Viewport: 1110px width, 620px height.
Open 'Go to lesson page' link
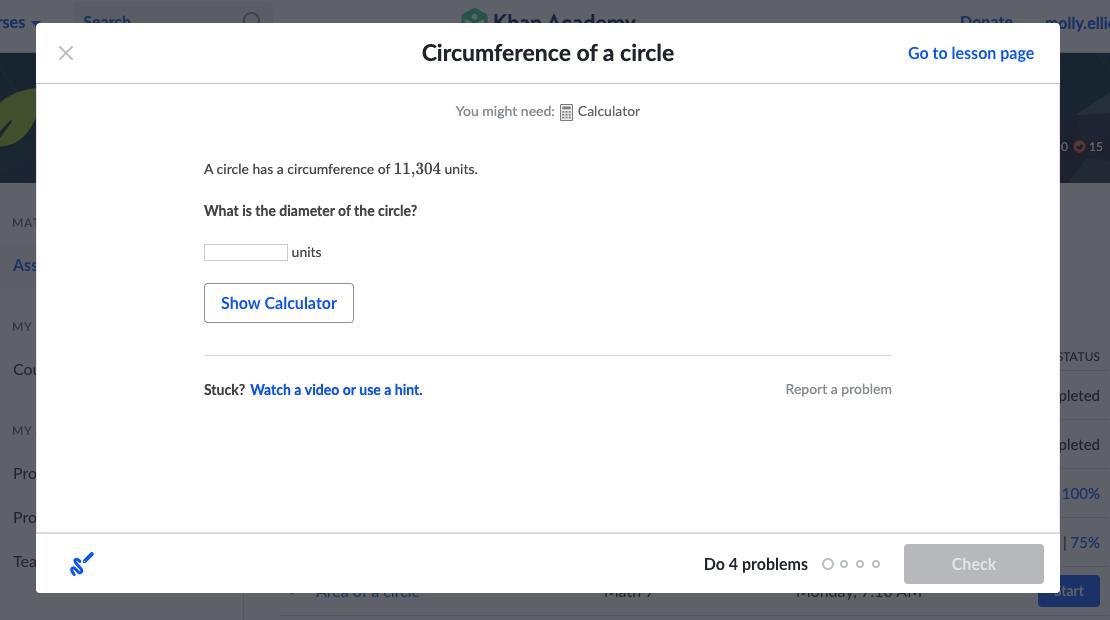coord(970,53)
